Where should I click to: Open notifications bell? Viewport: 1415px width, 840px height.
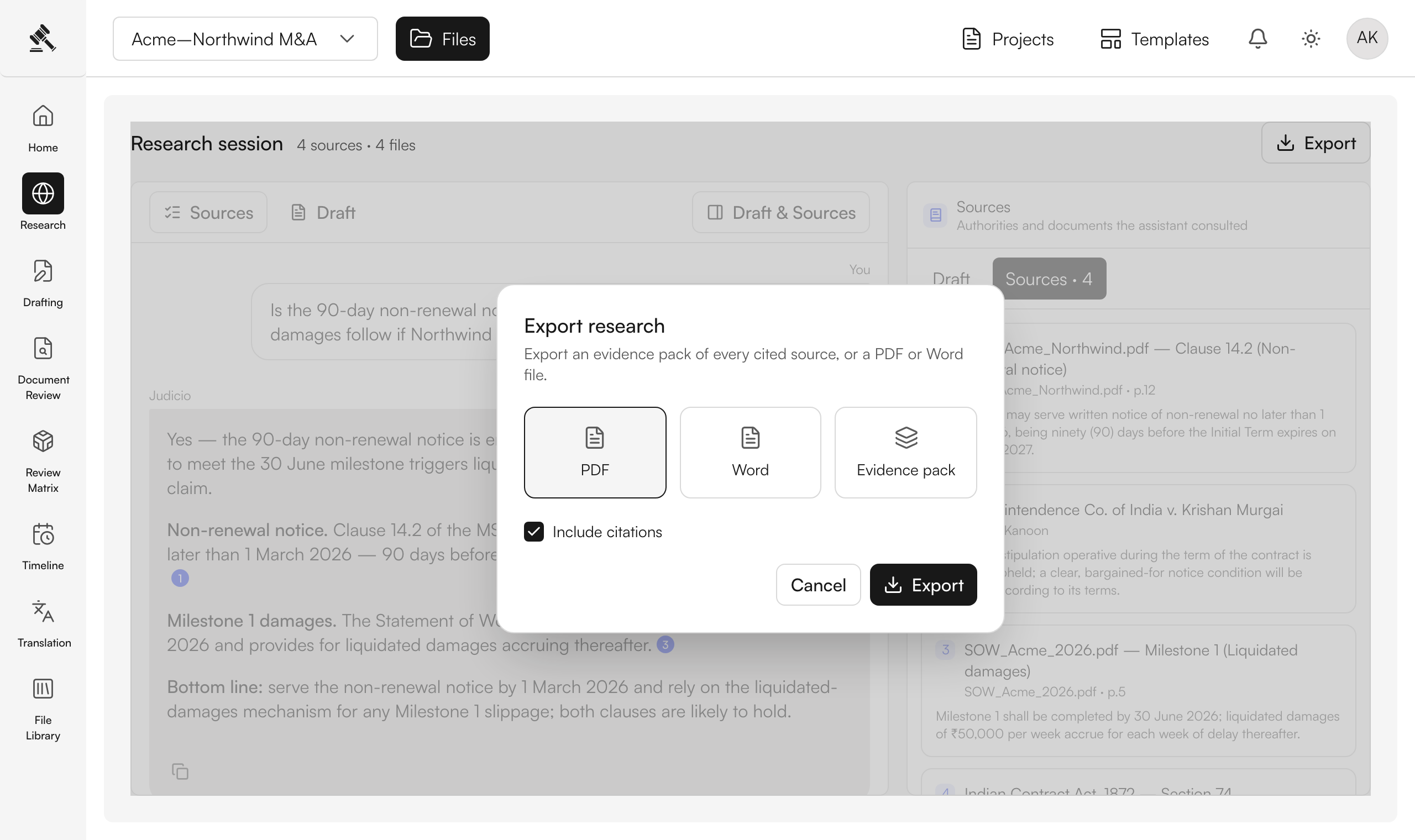1257,39
